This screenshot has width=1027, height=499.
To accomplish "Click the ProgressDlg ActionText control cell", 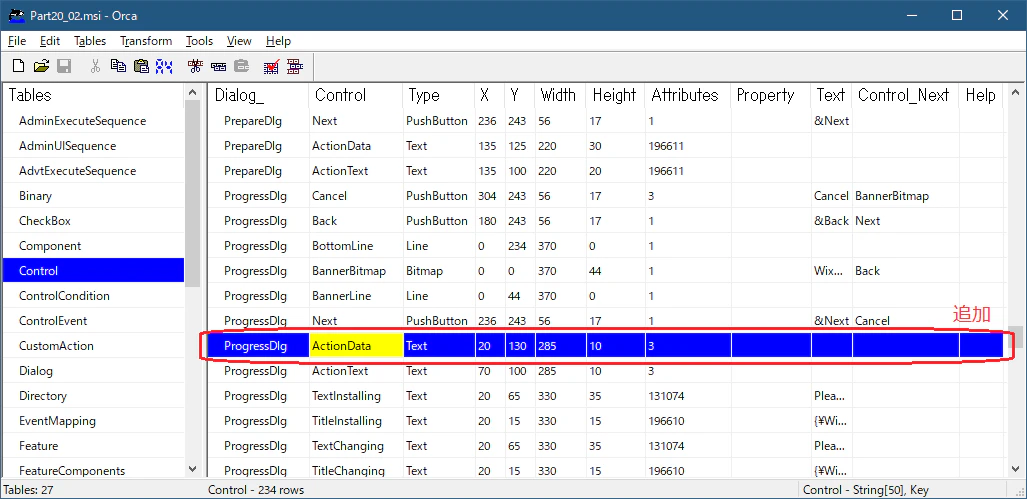I will click(356, 371).
